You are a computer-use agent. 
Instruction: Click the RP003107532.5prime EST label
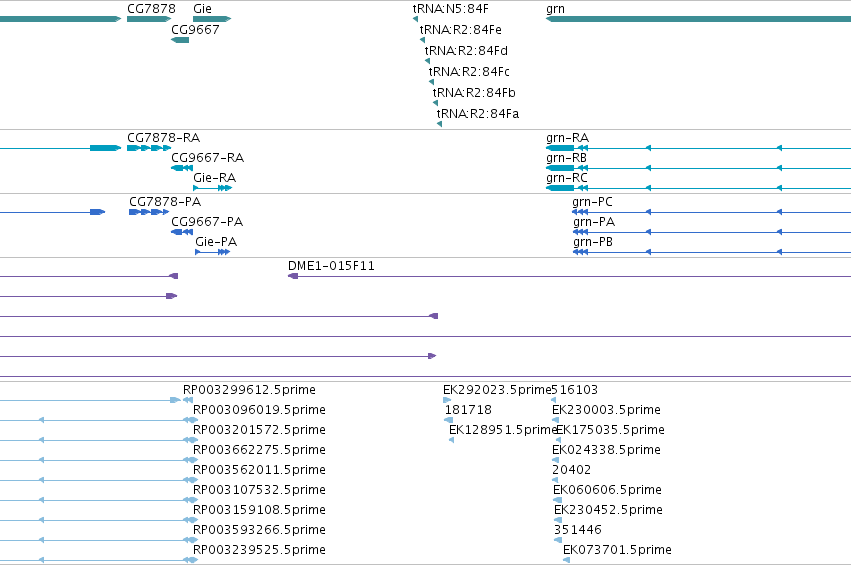(259, 490)
